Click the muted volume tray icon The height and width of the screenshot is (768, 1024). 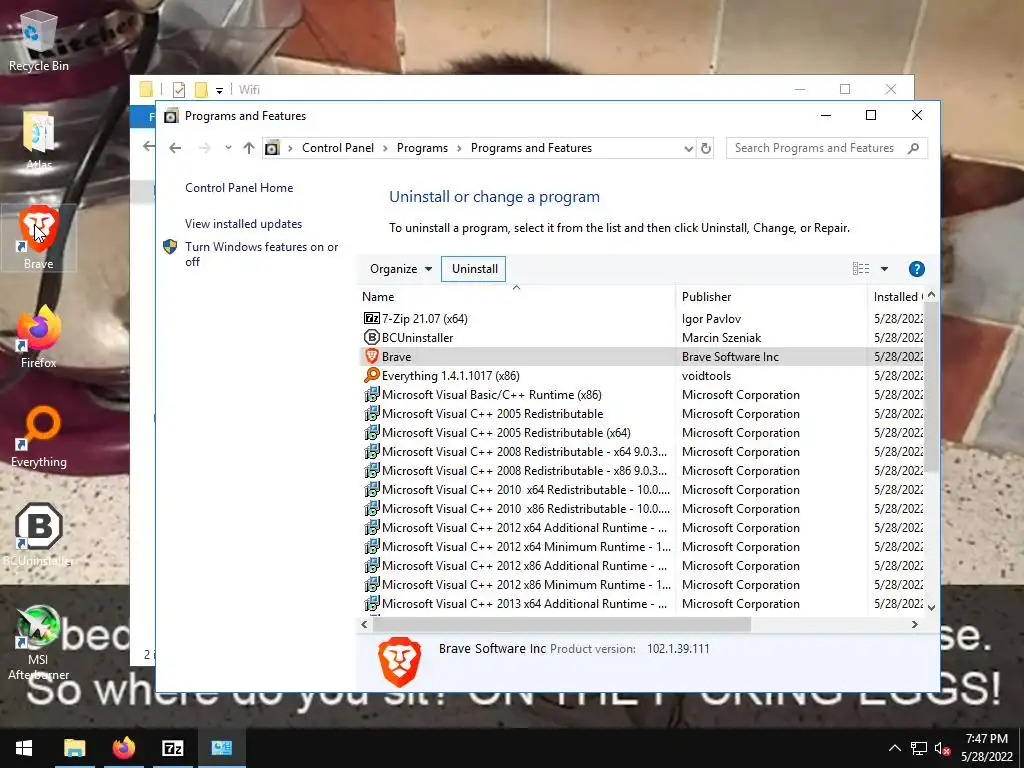coord(942,748)
